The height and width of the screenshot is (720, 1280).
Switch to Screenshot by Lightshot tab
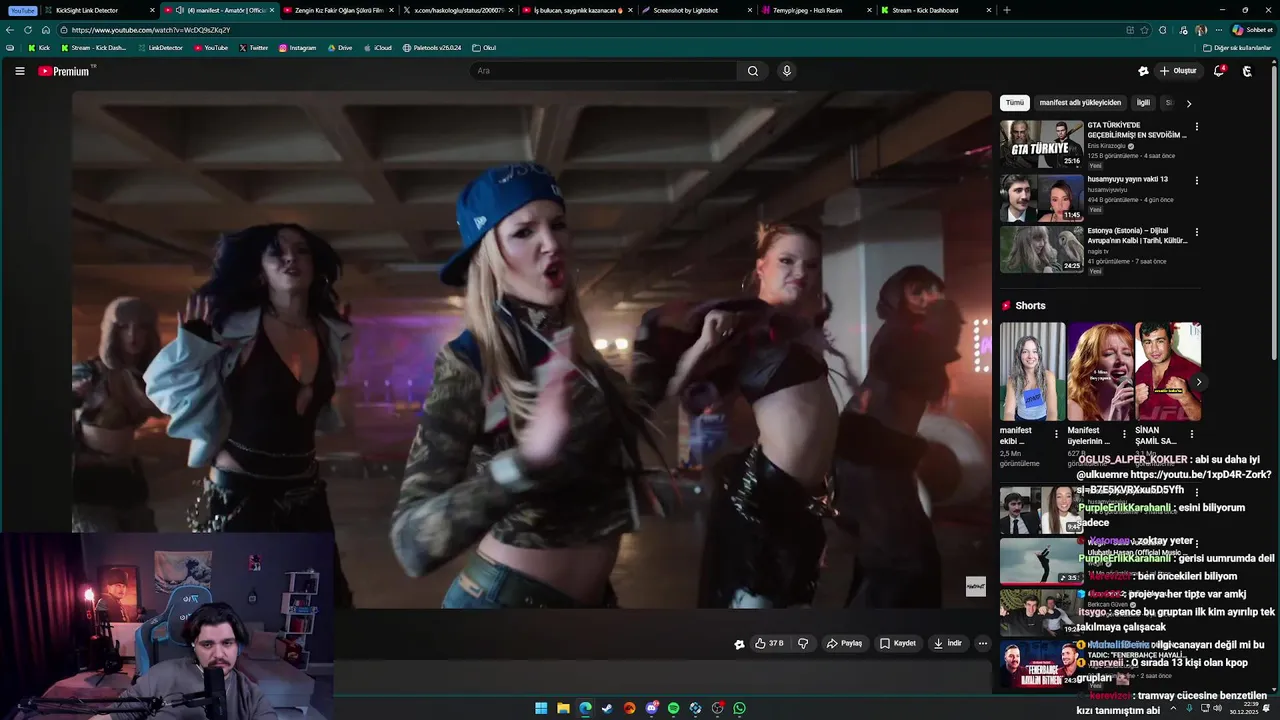(x=696, y=10)
